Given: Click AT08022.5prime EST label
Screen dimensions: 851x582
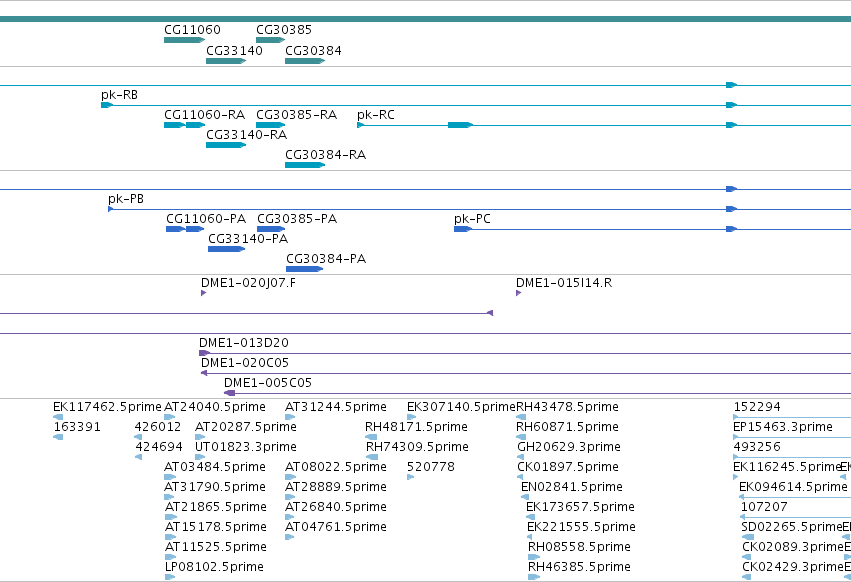Looking at the screenshot, I should click(336, 467).
